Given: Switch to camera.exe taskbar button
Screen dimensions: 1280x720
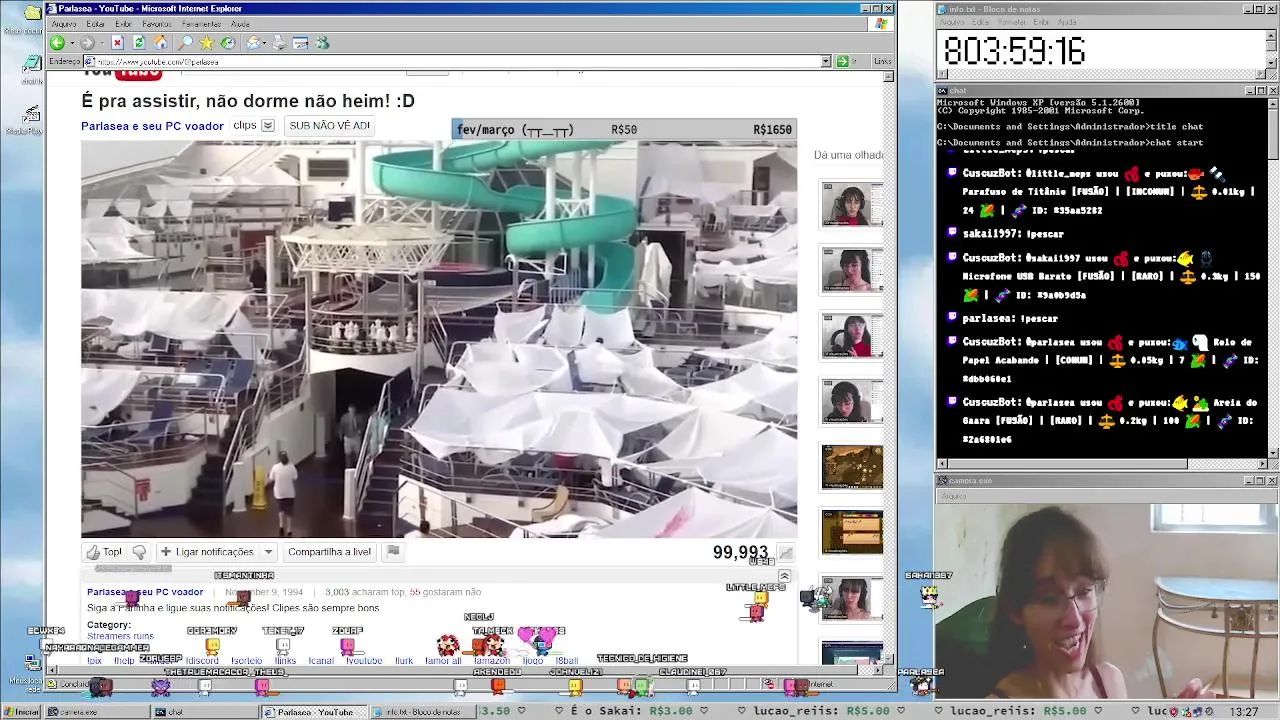Looking at the screenshot, I should (x=96, y=712).
